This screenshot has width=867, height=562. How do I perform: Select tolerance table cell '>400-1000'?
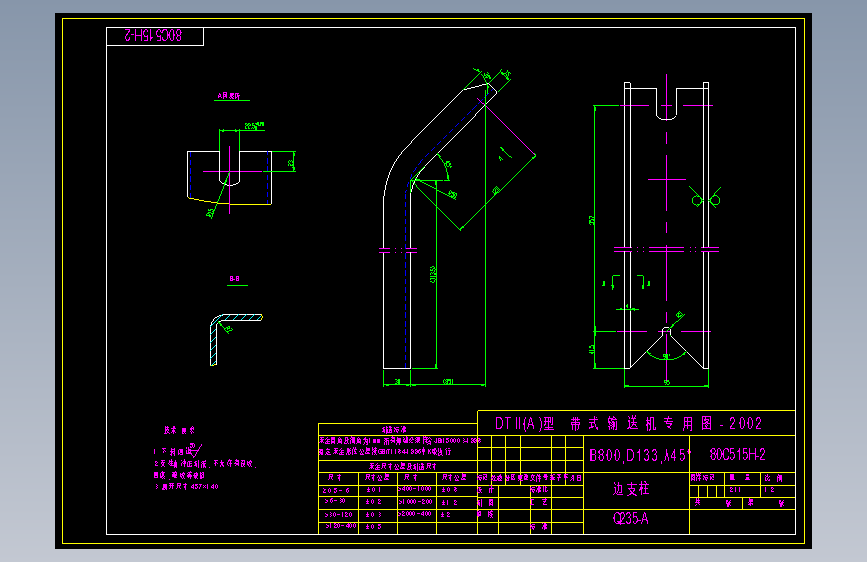tap(415, 489)
